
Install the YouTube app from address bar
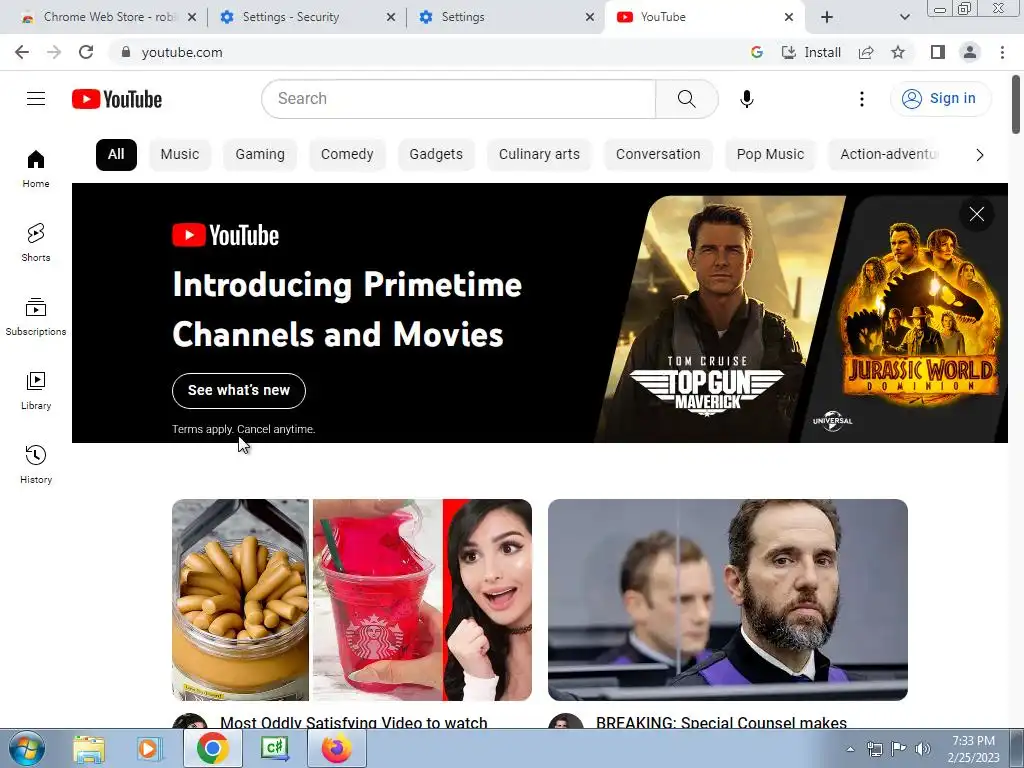click(811, 52)
